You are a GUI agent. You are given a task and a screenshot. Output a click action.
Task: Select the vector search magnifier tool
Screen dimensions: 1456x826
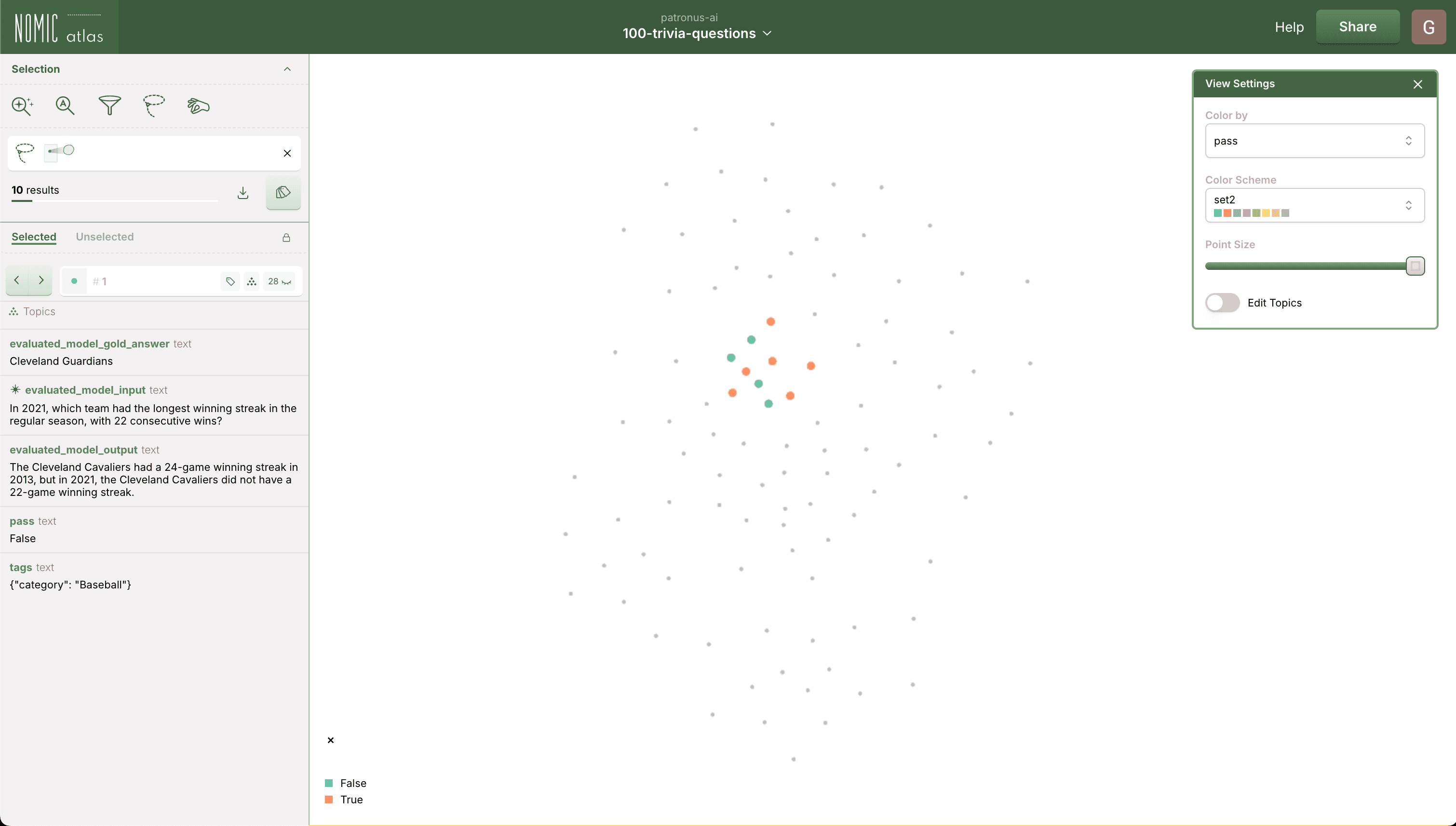coord(22,106)
